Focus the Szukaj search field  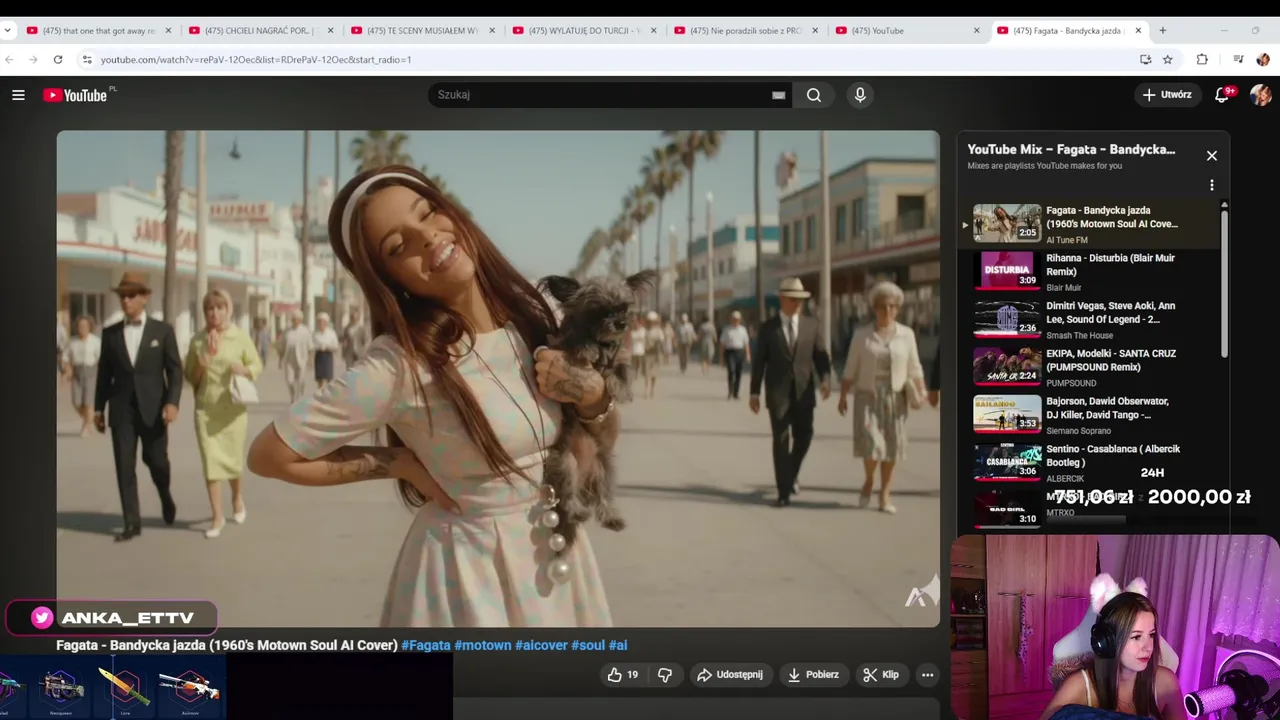click(x=600, y=95)
